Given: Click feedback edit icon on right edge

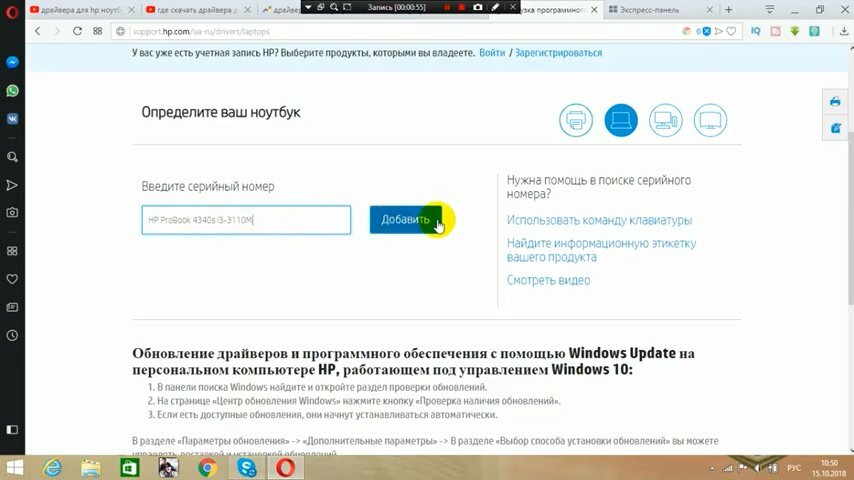Looking at the screenshot, I should tap(835, 128).
